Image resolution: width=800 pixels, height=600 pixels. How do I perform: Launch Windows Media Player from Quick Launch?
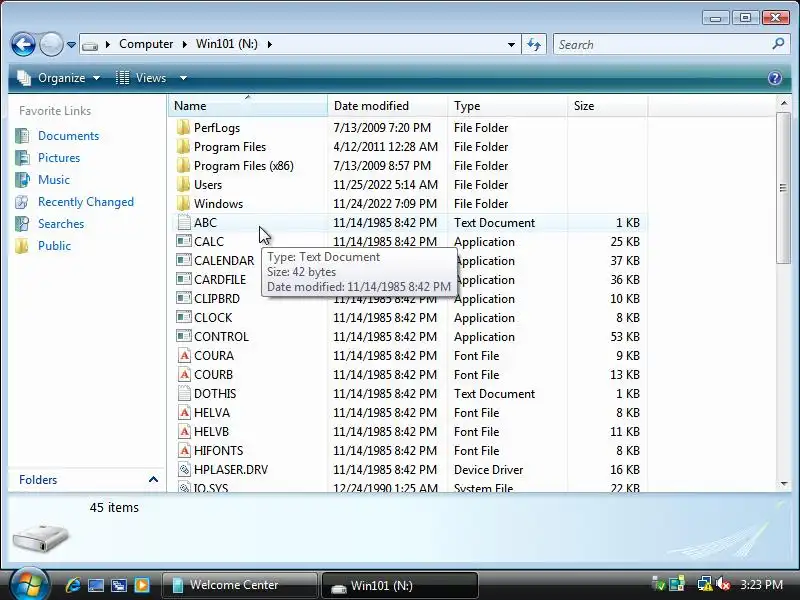click(142, 585)
